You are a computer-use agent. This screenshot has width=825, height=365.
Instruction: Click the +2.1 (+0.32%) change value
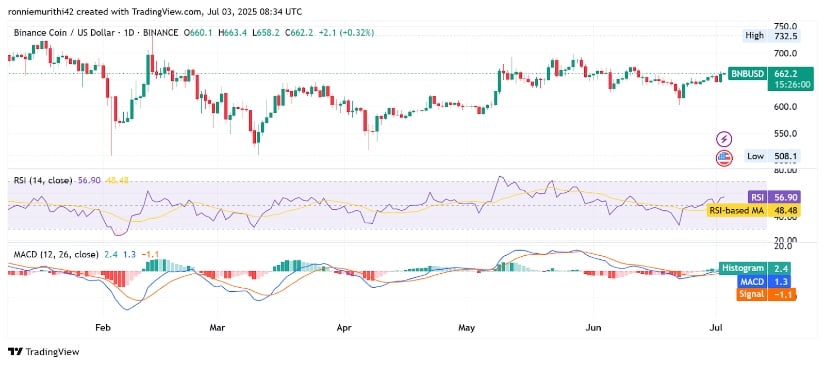[346, 33]
